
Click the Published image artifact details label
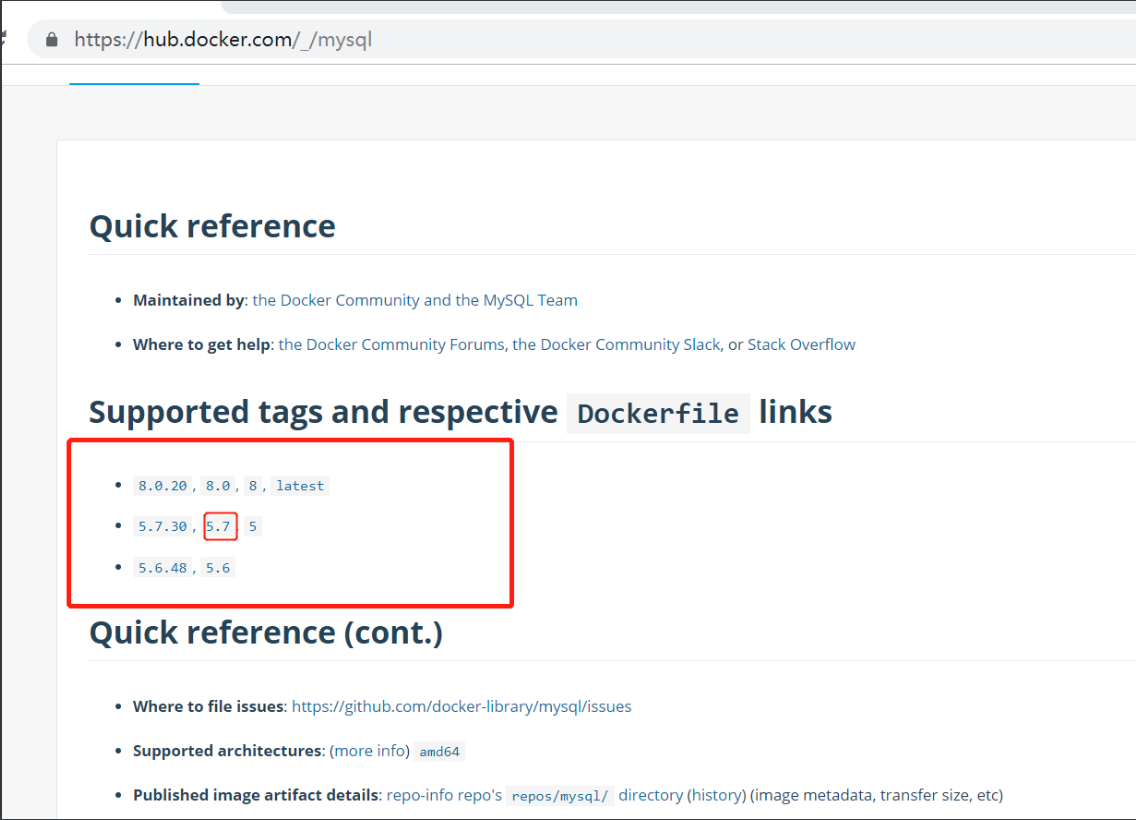point(256,795)
